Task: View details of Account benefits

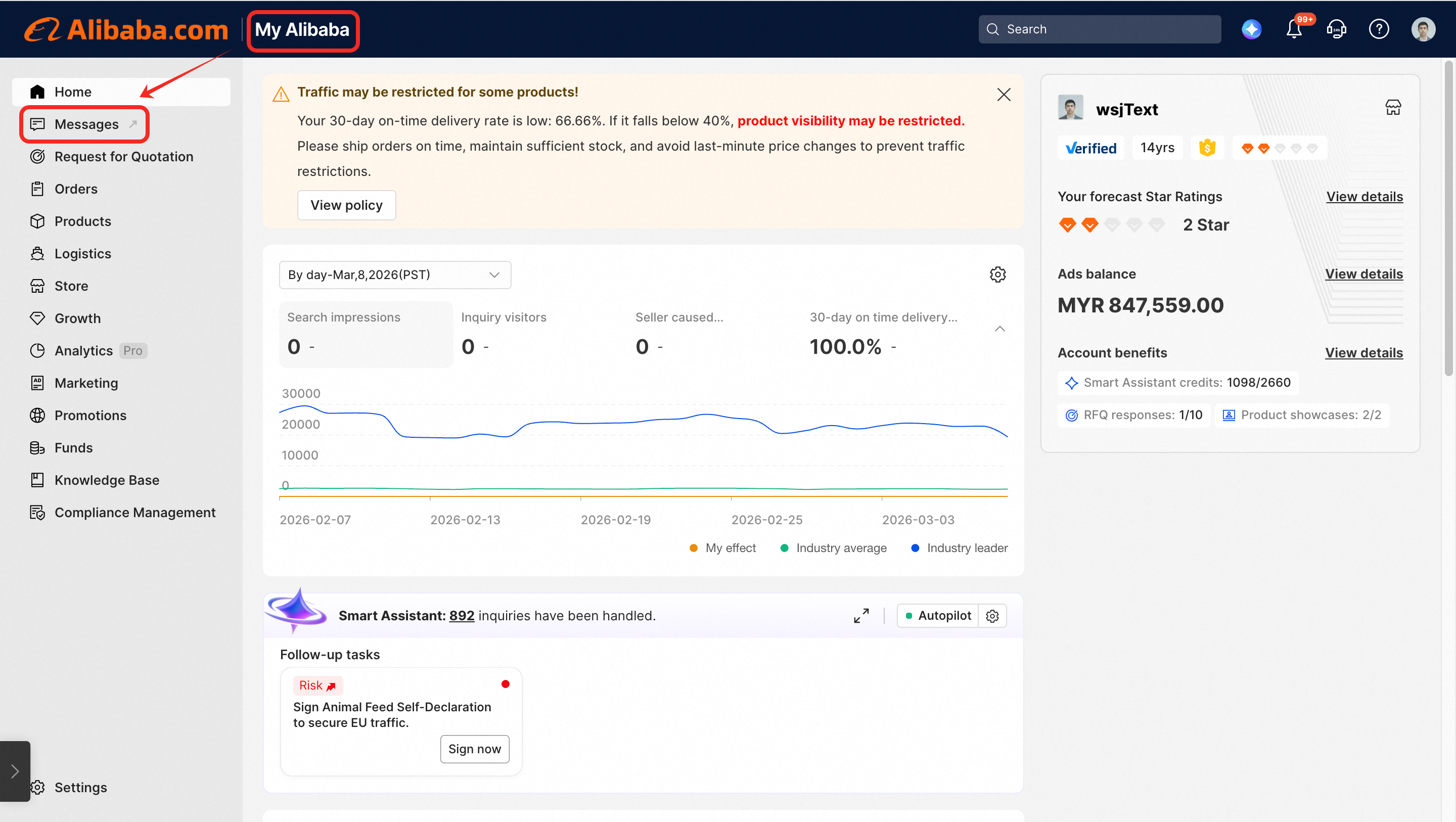Action: (x=1363, y=353)
